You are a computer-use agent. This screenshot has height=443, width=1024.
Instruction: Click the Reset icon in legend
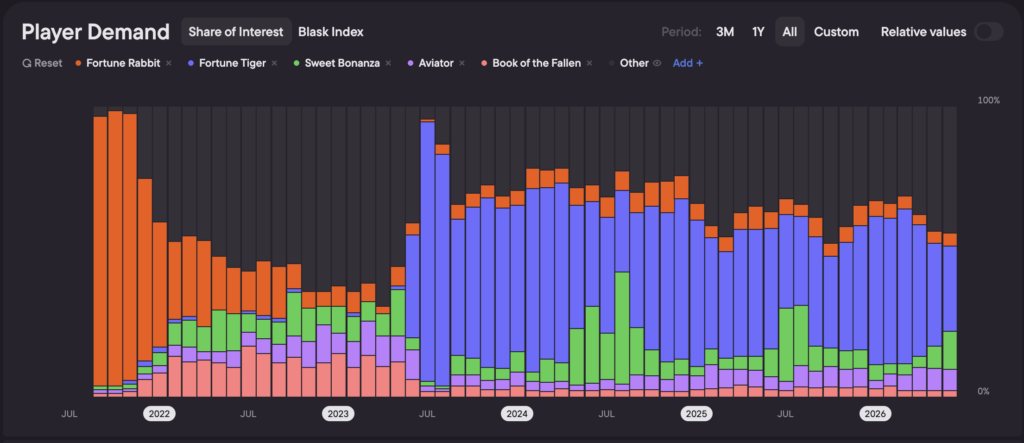pos(26,63)
